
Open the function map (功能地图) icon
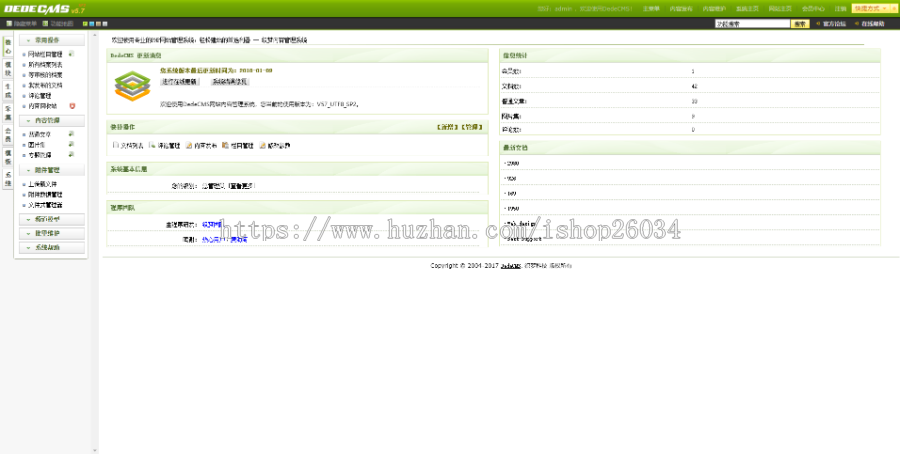[45, 24]
